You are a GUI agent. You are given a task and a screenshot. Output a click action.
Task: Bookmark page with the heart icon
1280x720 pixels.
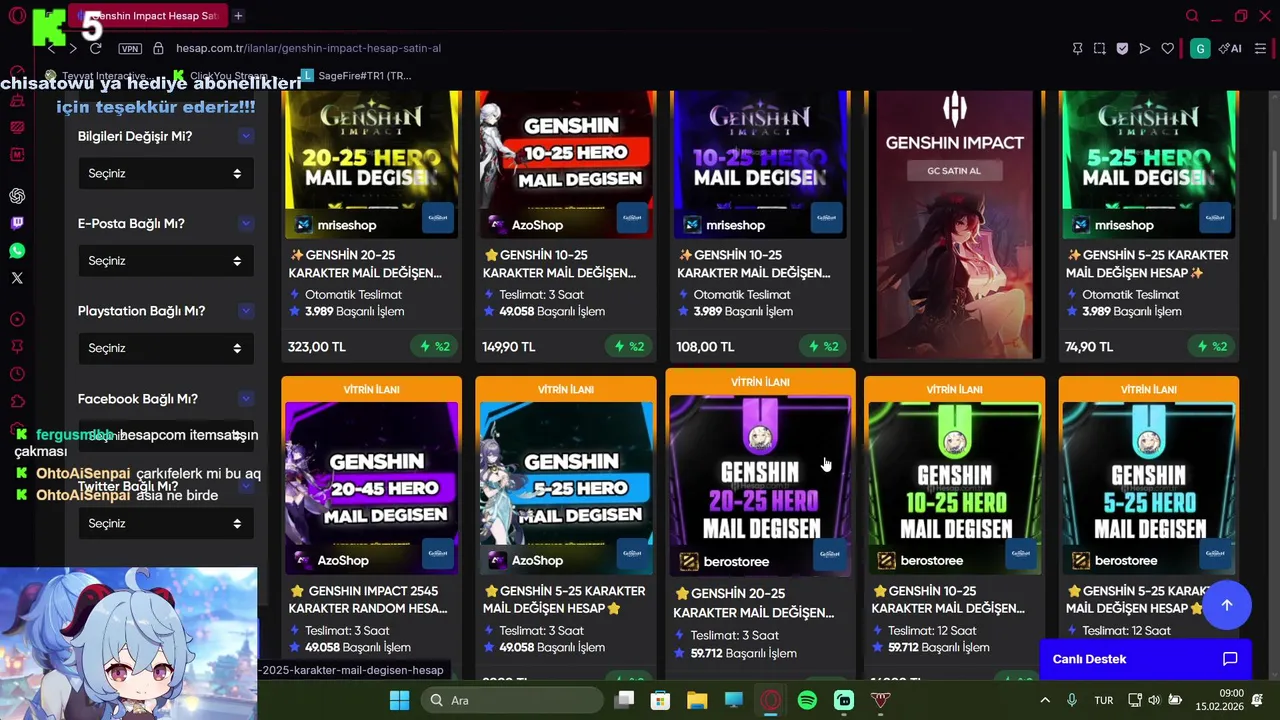[x=1167, y=48]
